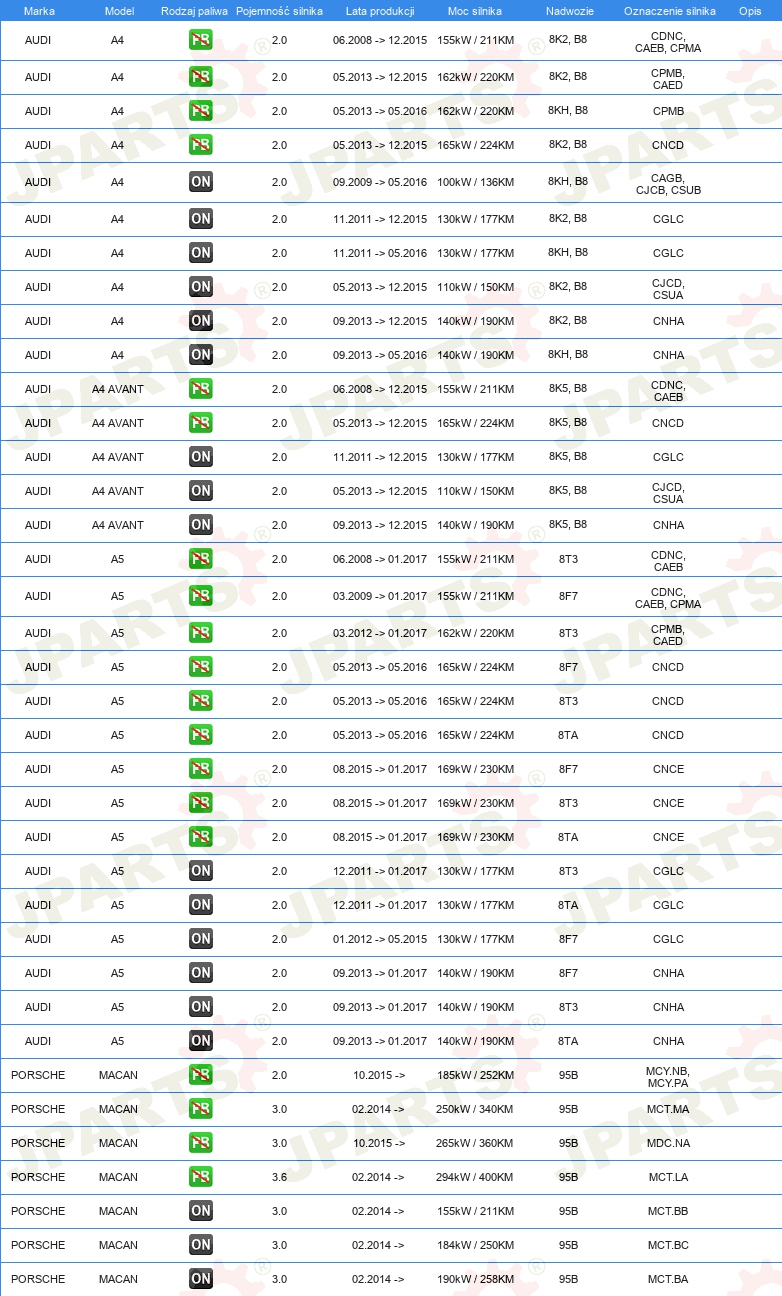Click the Nadwozie column header
This screenshot has width=782, height=1296.
[568, 10]
